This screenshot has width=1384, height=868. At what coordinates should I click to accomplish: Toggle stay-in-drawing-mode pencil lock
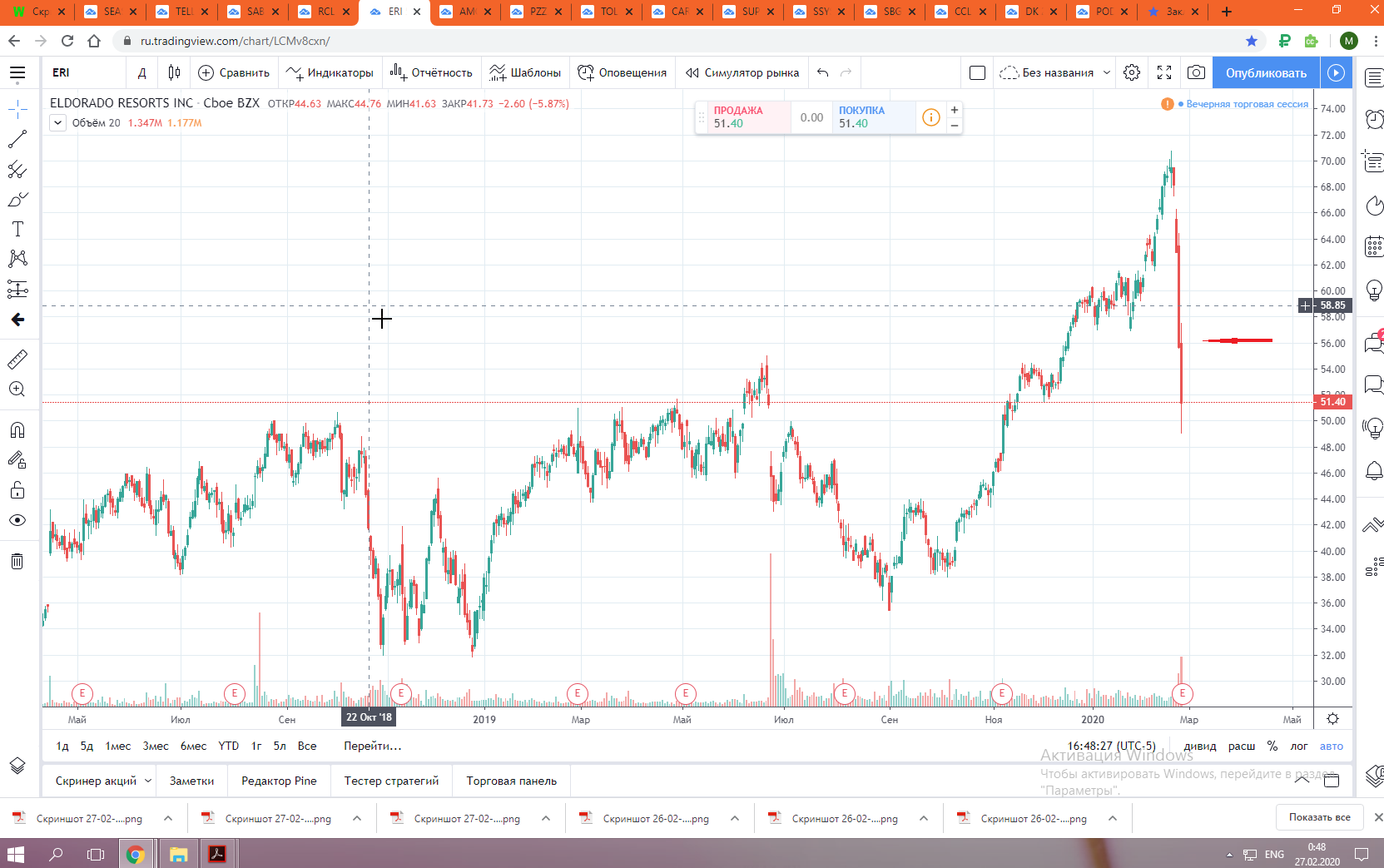[17, 460]
